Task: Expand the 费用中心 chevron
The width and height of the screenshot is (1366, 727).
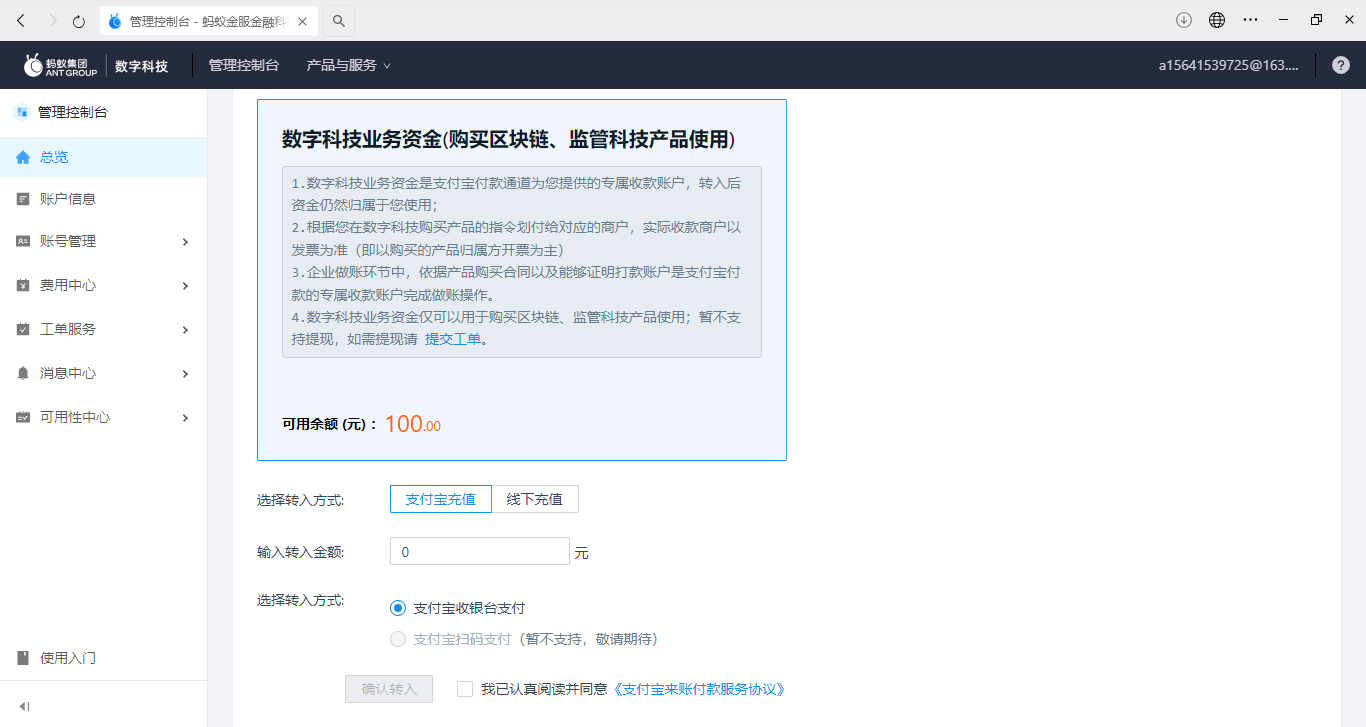Action: point(185,285)
